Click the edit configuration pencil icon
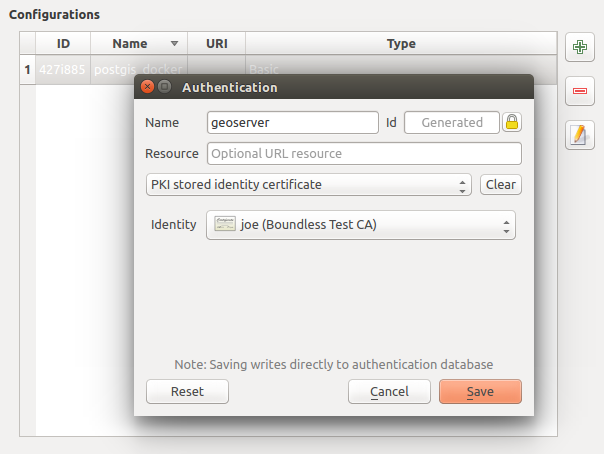 (x=580, y=135)
